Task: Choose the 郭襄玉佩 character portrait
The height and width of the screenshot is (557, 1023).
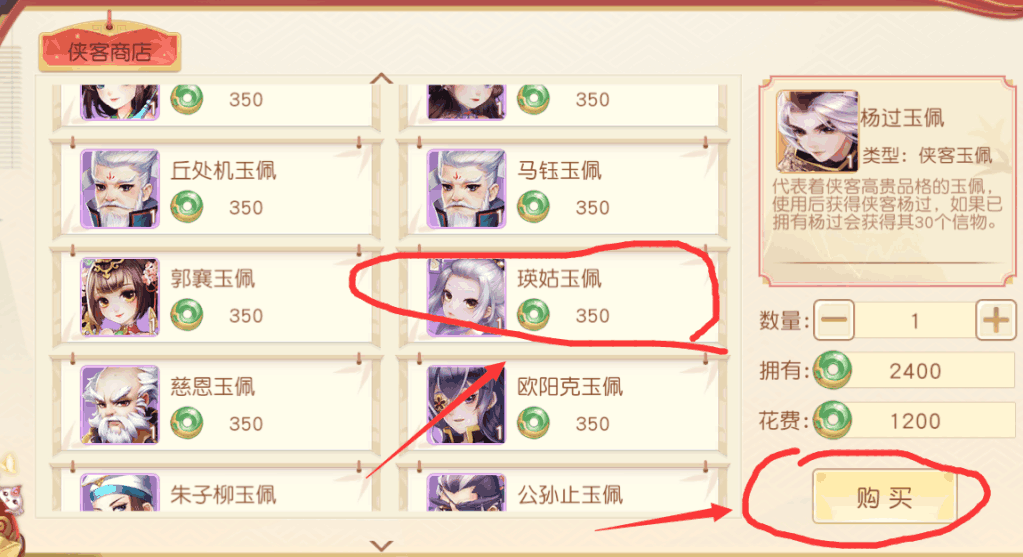Action: pyautogui.click(x=120, y=297)
